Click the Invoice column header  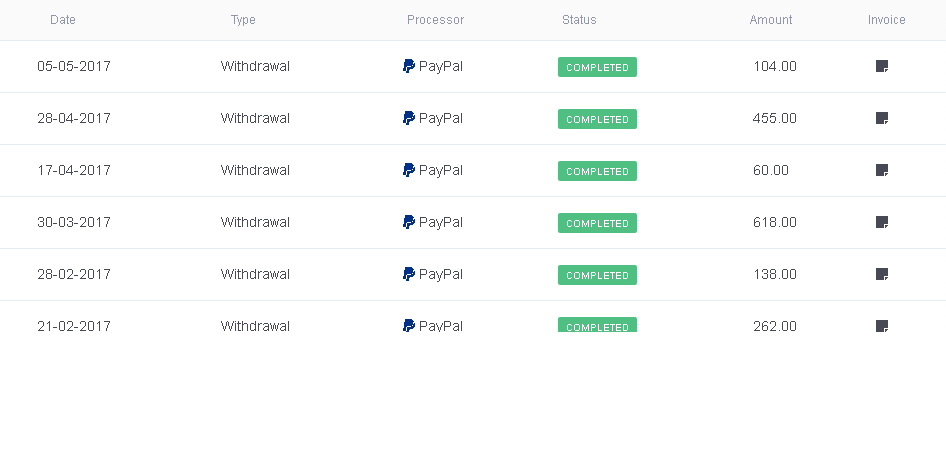point(886,20)
